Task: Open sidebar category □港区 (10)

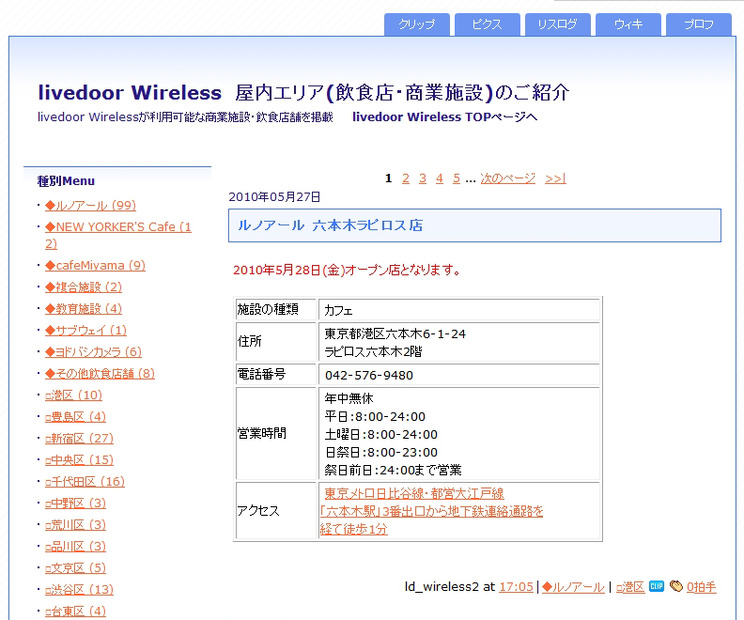Action: coord(74,395)
